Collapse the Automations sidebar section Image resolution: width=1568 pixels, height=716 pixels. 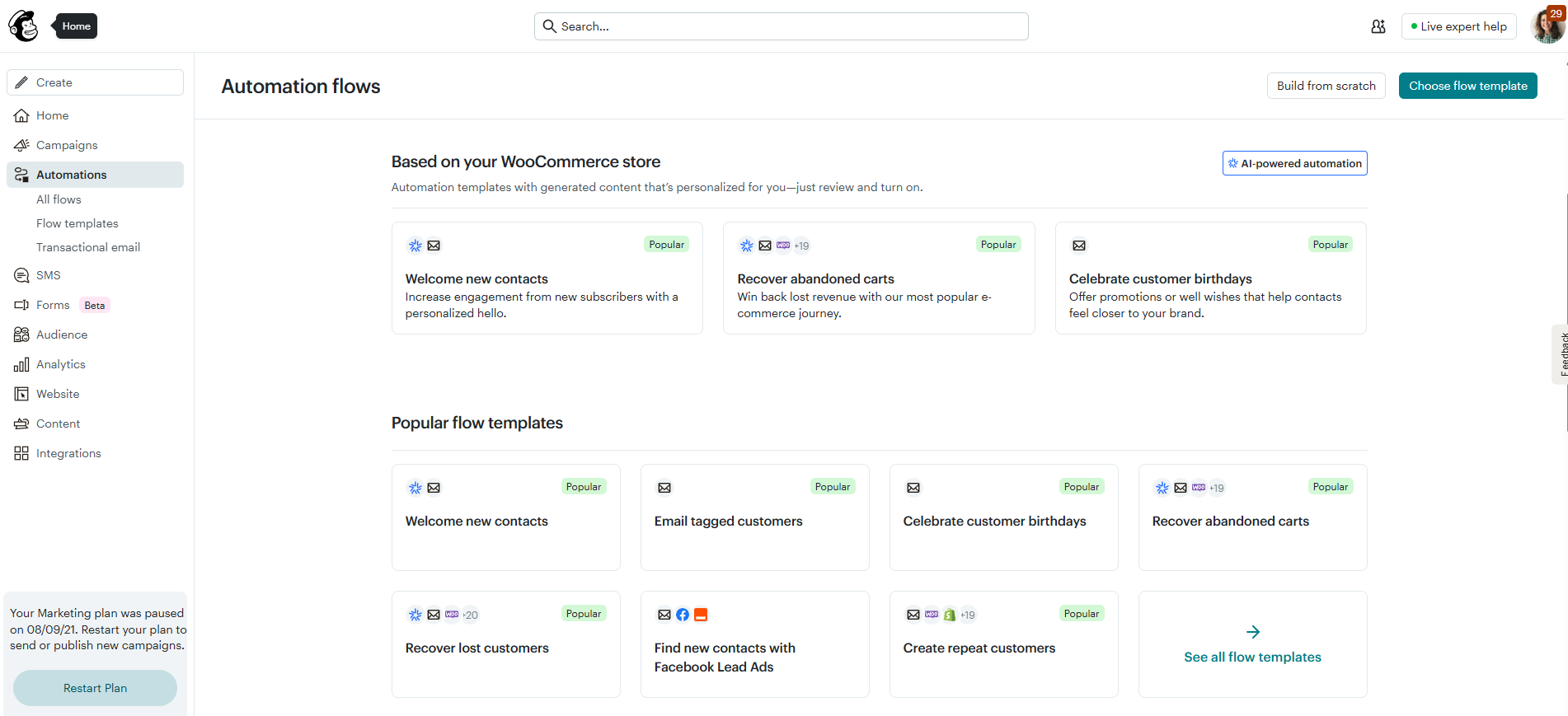coord(71,175)
